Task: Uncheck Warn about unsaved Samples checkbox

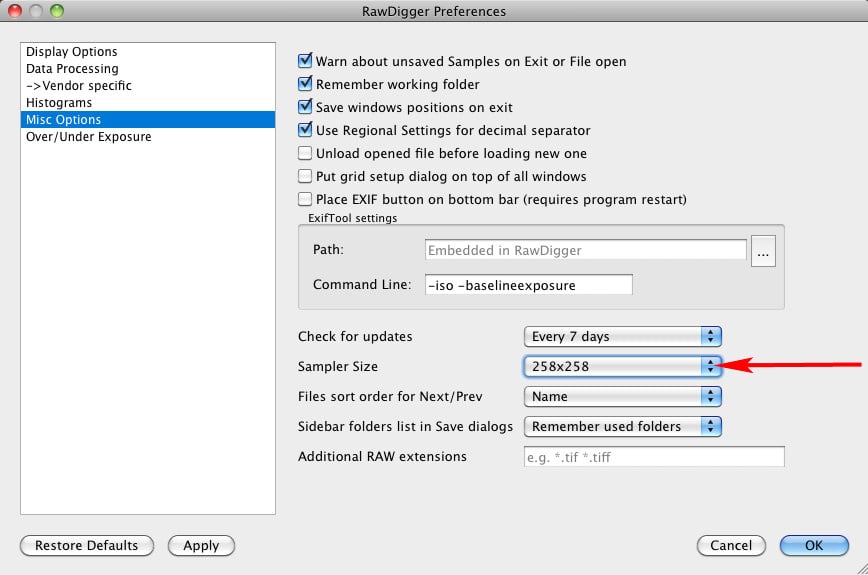Action: click(305, 61)
